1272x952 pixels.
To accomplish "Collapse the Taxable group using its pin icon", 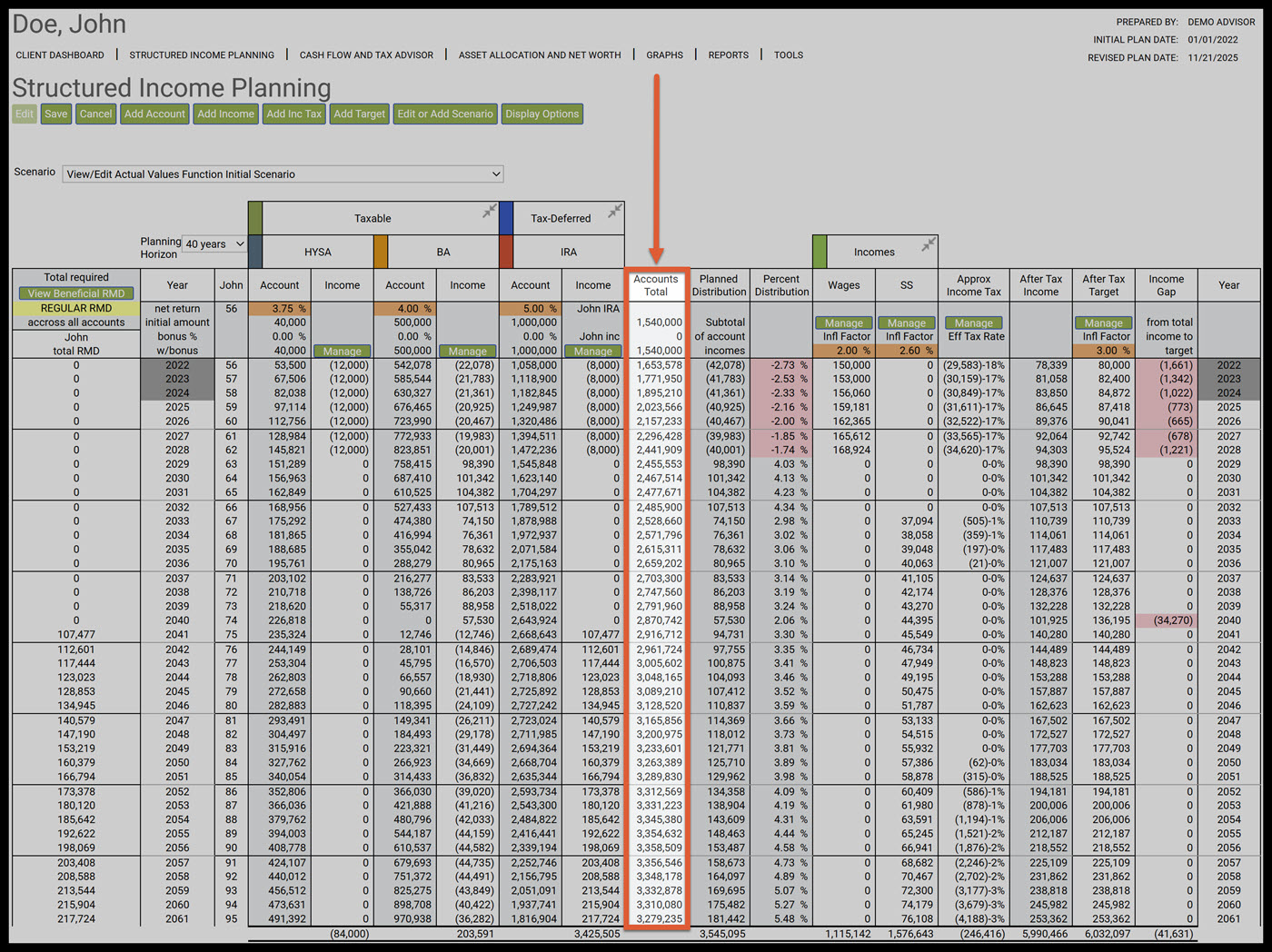I will point(489,211).
